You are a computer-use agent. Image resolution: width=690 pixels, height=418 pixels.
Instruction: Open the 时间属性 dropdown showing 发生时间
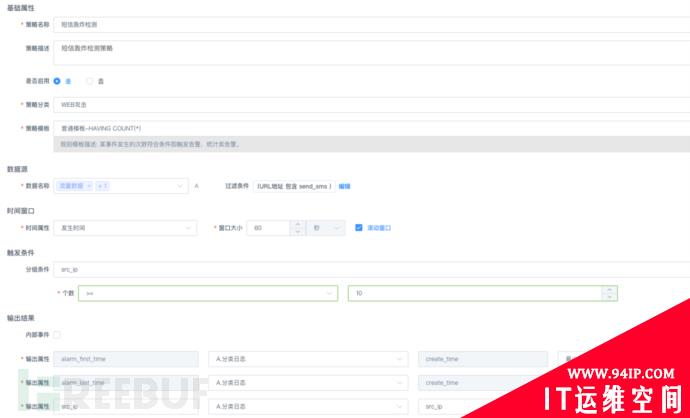(x=125, y=228)
